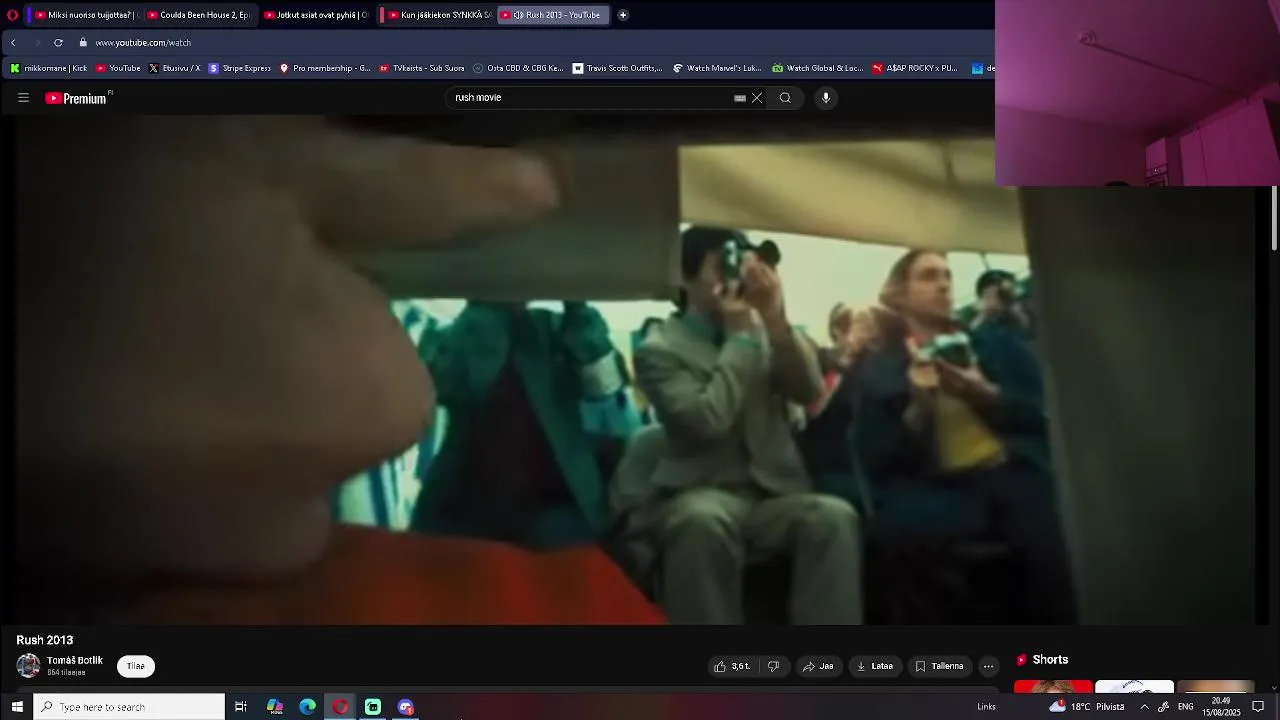1280x720 pixels.
Task: Show hidden system tray icons
Action: 1144,707
